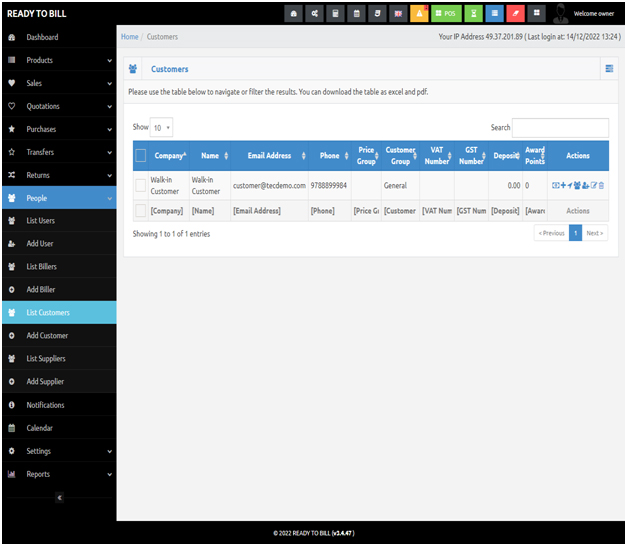Click into the Search input field
627x546 pixels.
[560, 128]
